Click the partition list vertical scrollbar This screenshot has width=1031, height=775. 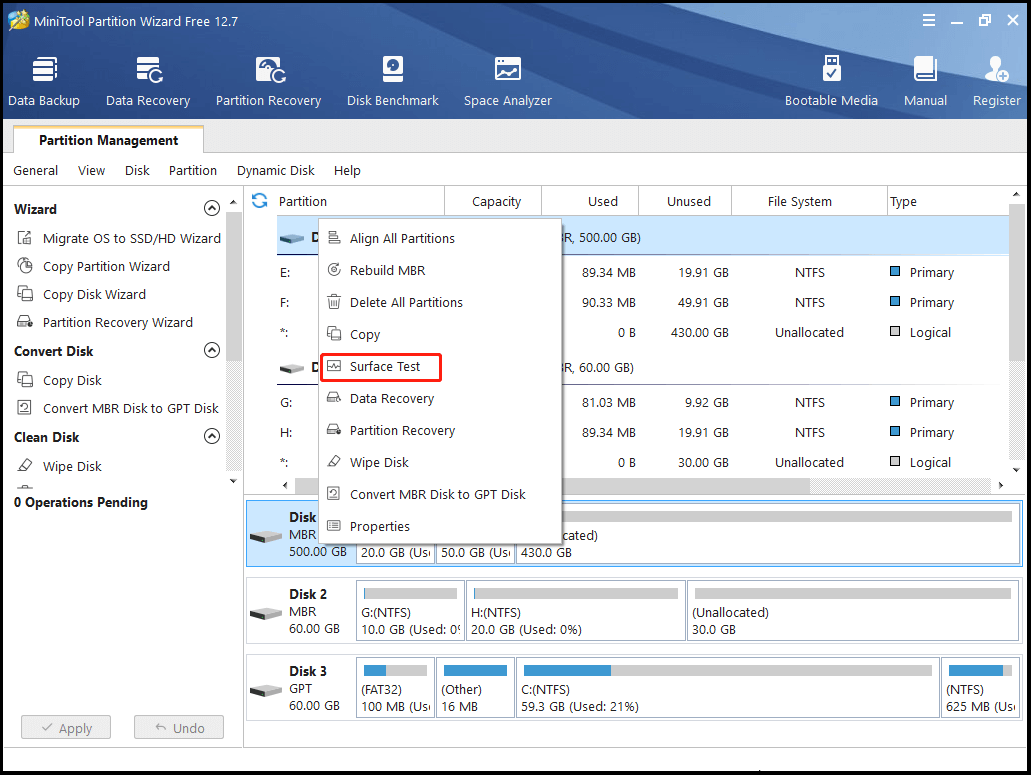1016,283
